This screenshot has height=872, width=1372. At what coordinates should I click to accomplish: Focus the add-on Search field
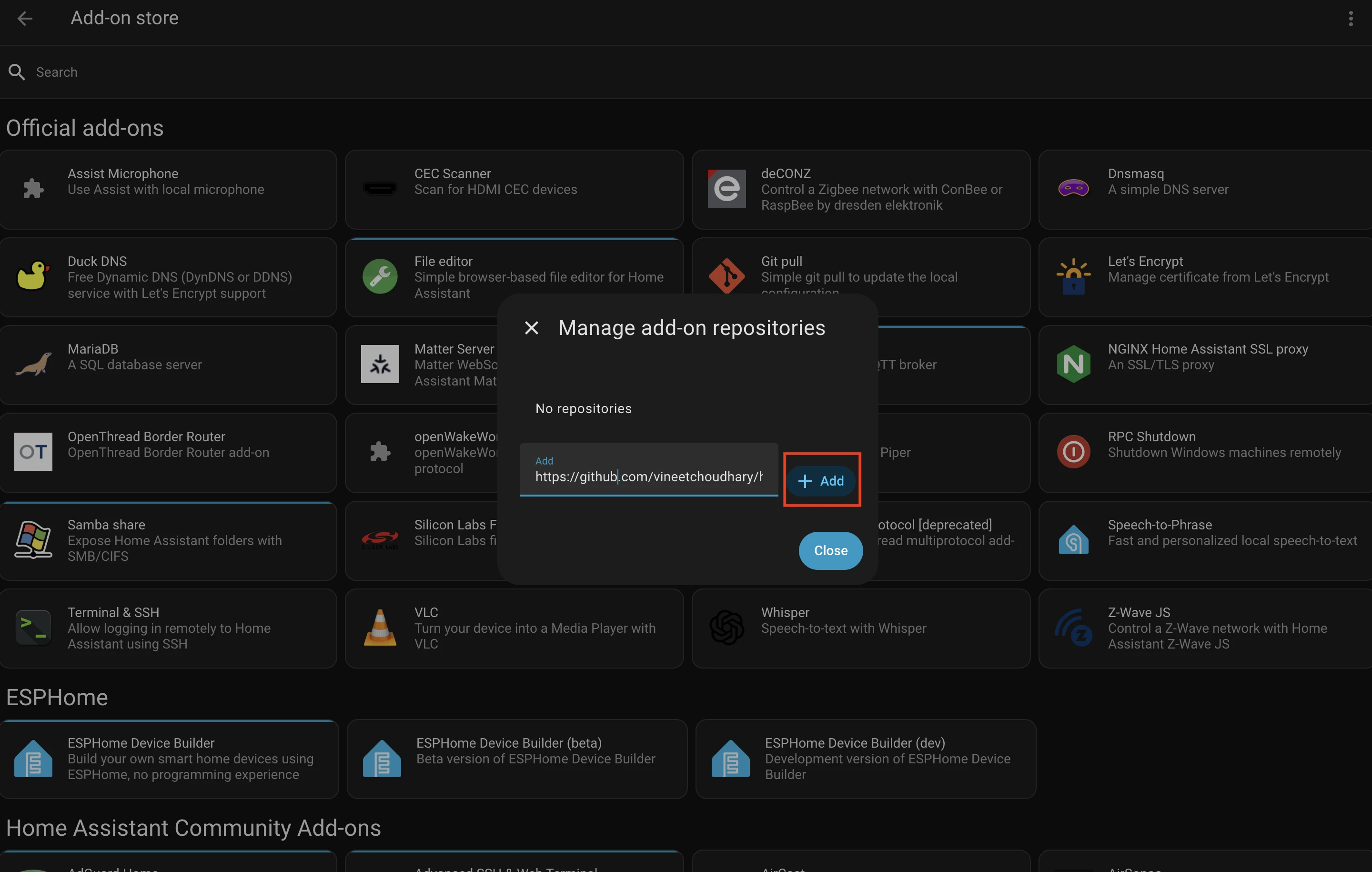686,72
